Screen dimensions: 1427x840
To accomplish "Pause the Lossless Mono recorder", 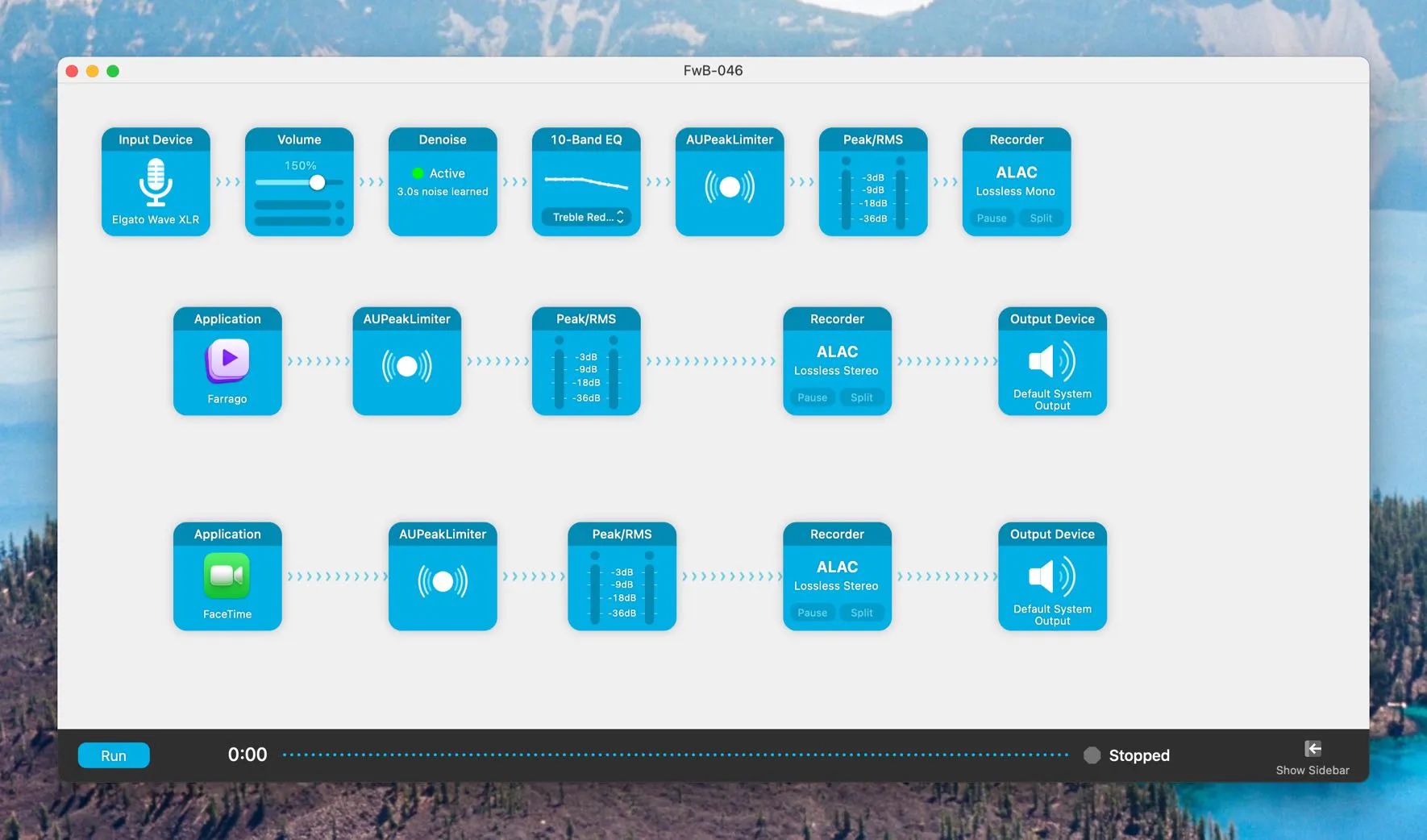I will click(992, 218).
